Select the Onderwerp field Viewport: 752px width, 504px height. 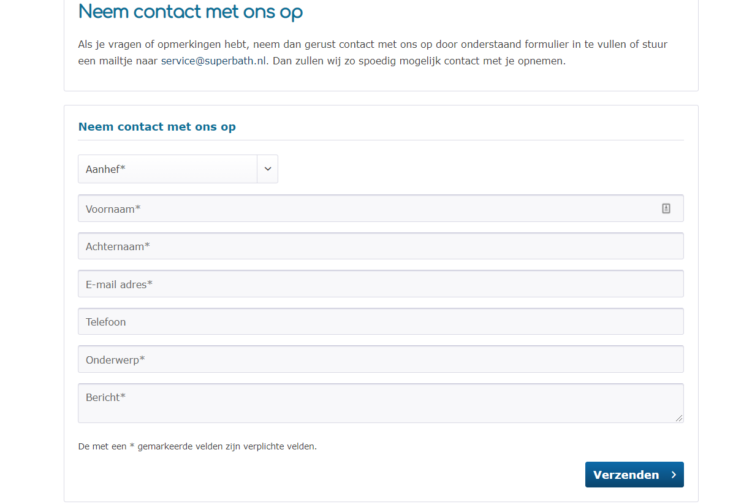click(380, 359)
